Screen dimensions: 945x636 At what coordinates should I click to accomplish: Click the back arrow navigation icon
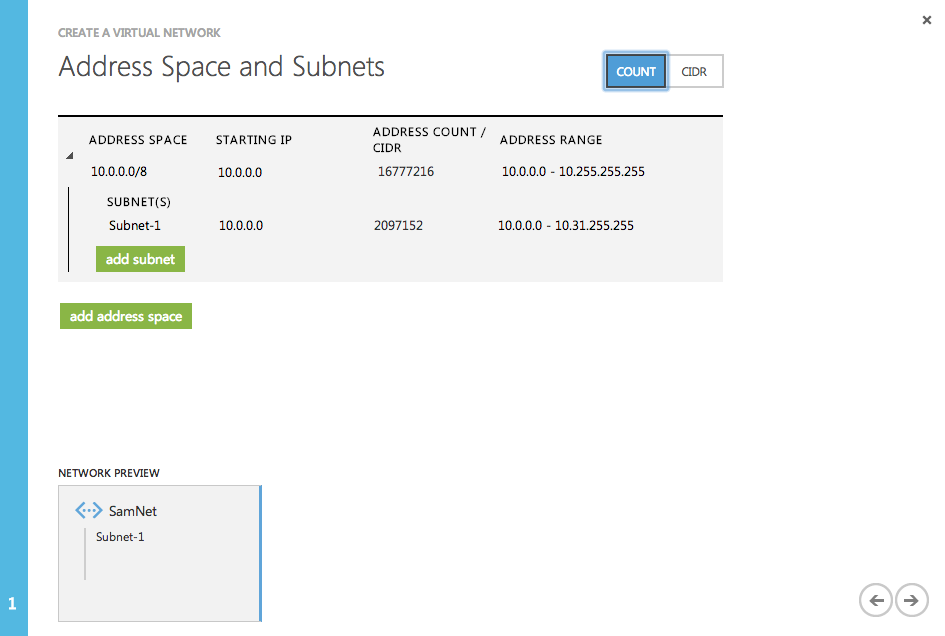pos(876,600)
